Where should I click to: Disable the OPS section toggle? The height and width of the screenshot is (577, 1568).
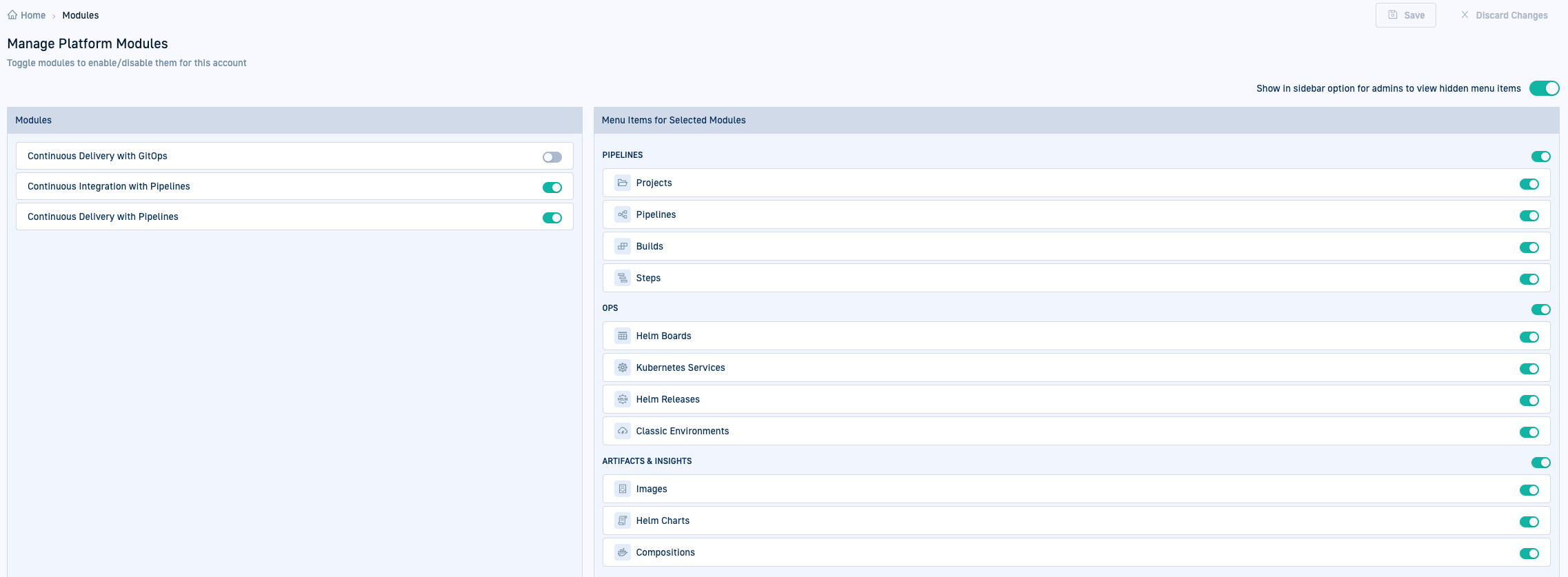pos(1540,310)
